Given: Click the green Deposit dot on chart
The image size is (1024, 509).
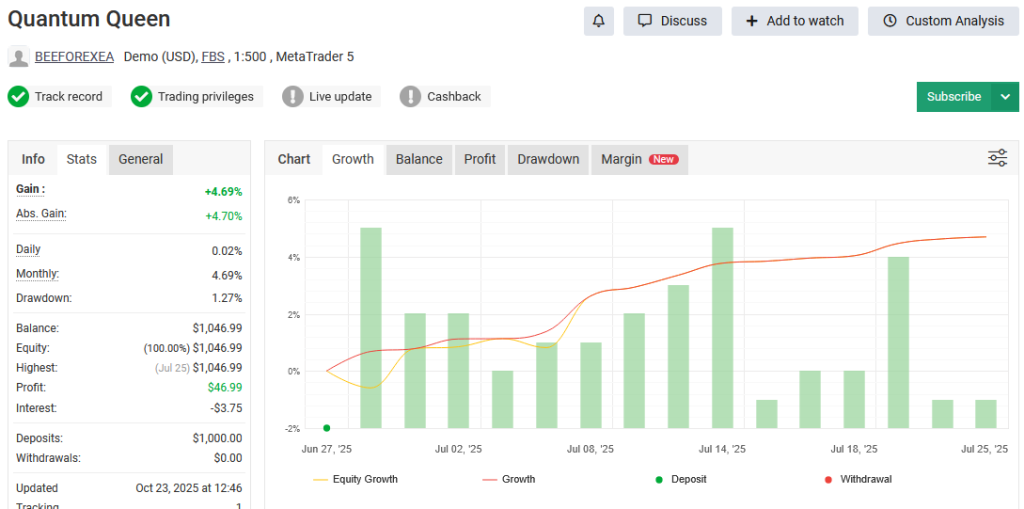Looking at the screenshot, I should [327, 428].
